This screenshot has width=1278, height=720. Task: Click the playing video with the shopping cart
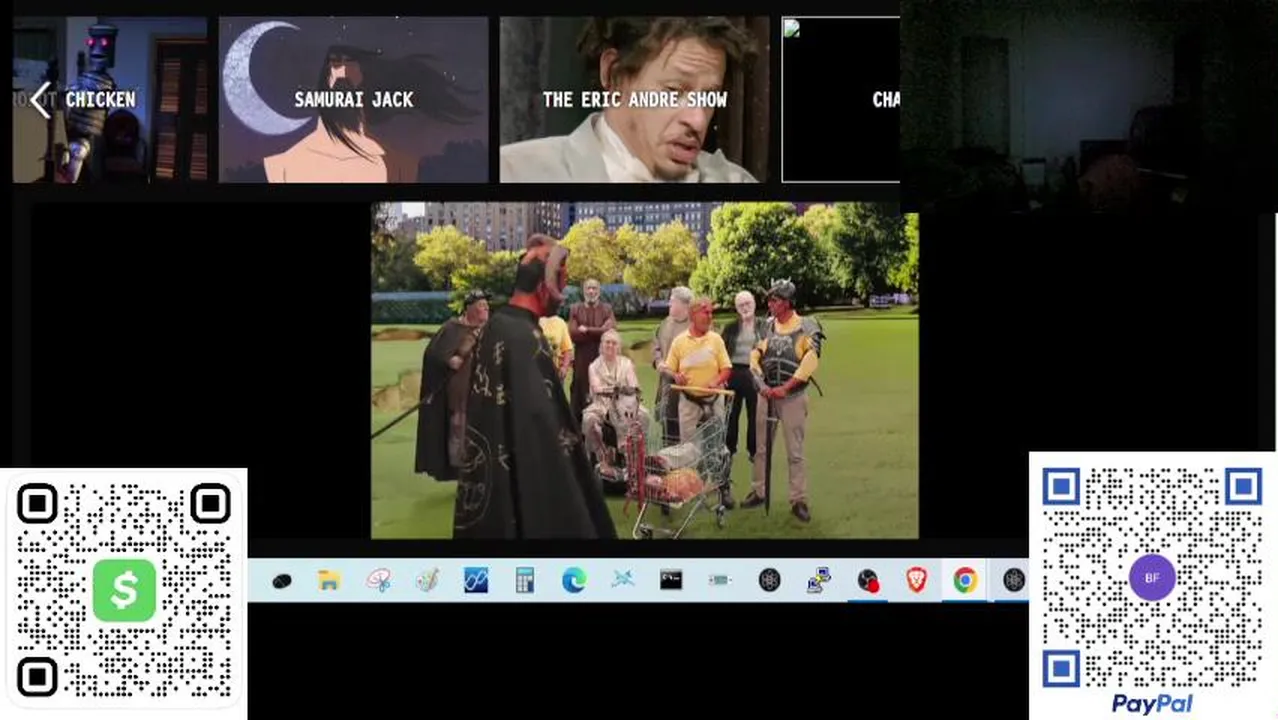(x=645, y=371)
